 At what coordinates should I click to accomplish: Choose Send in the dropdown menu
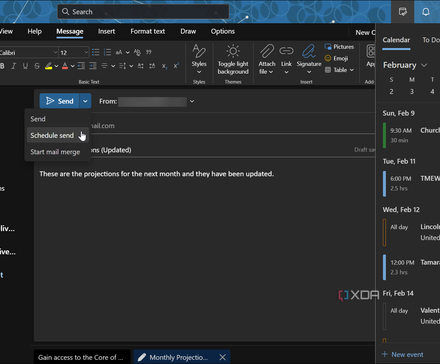point(57,119)
